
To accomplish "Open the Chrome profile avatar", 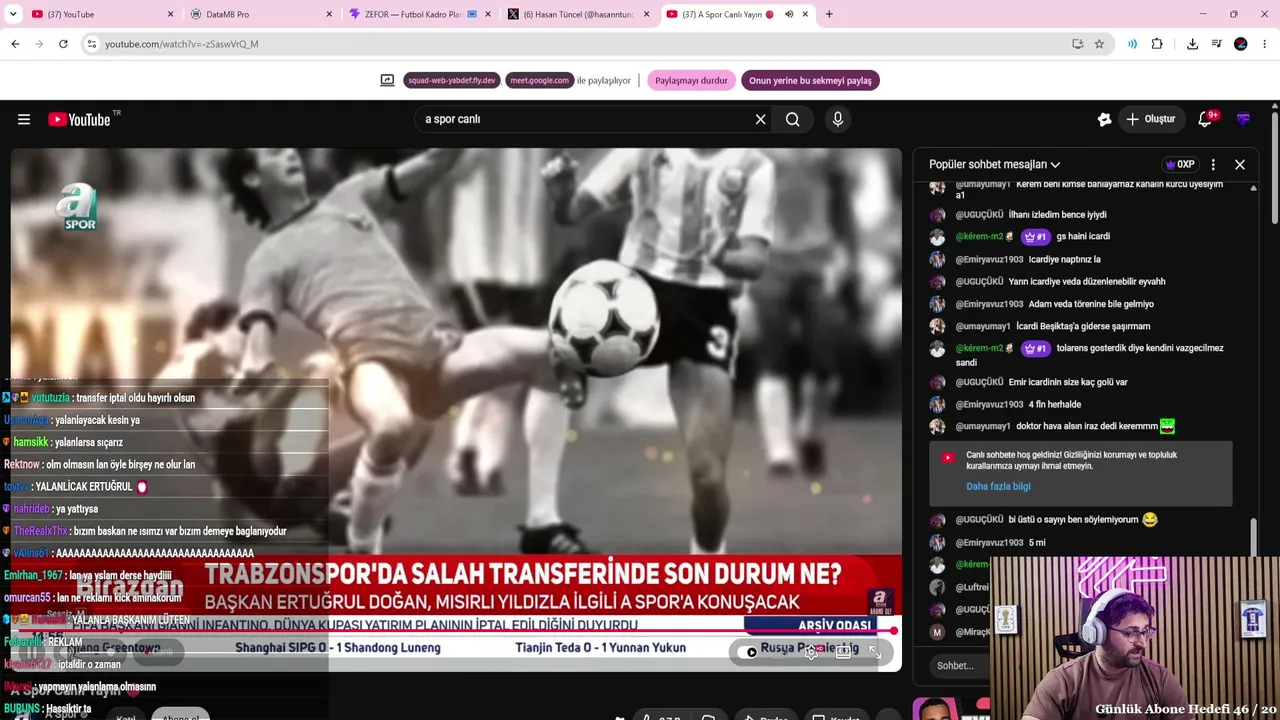I will pos(1241,44).
